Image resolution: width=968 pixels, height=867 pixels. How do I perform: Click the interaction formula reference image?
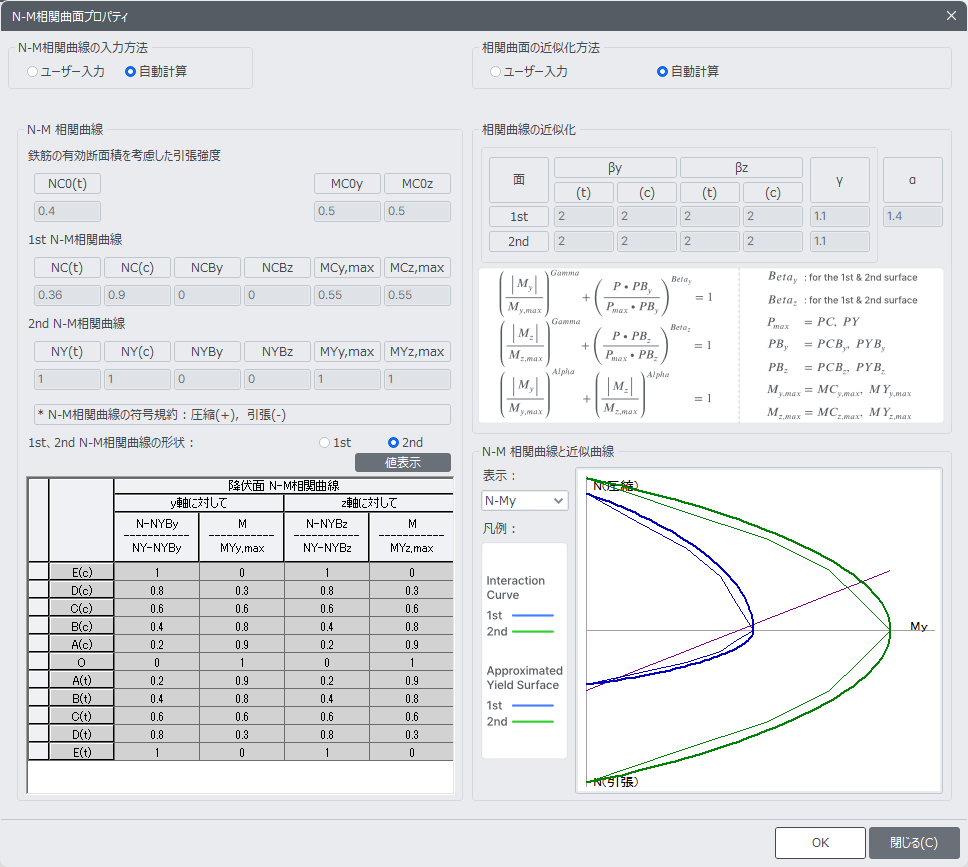[x=711, y=345]
